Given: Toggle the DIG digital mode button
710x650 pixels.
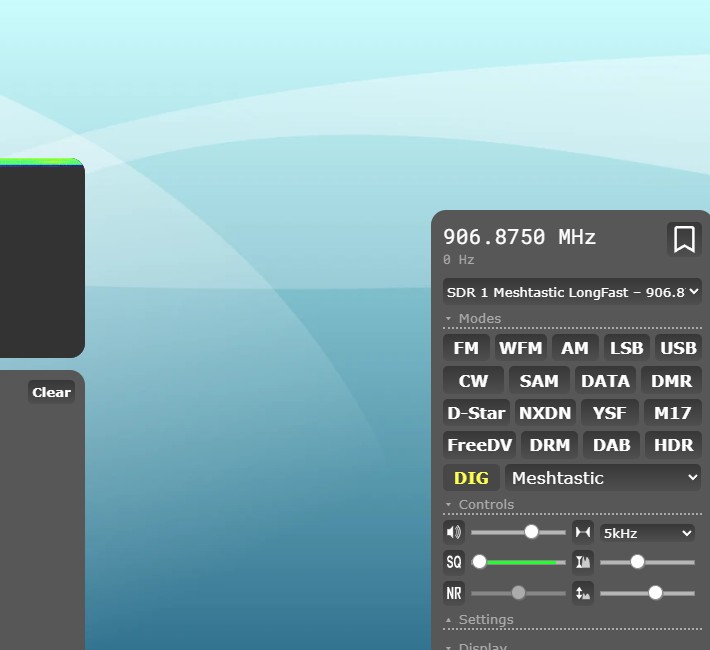Looking at the screenshot, I should (x=471, y=478).
